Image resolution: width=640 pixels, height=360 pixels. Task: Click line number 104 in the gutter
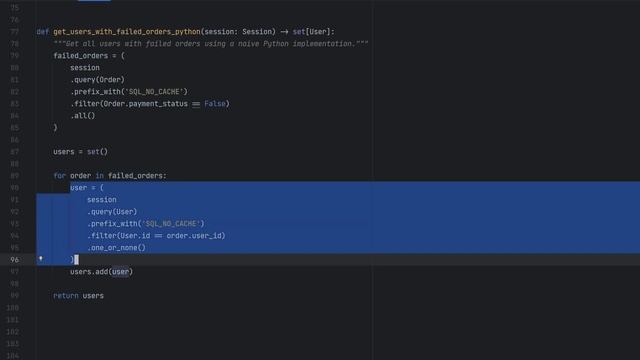(x=12, y=356)
